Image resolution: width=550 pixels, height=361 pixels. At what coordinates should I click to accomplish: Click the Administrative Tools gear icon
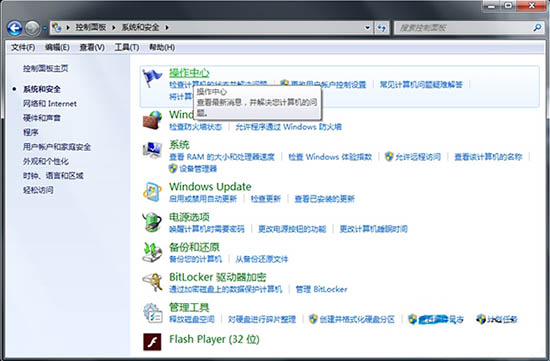coord(152,312)
